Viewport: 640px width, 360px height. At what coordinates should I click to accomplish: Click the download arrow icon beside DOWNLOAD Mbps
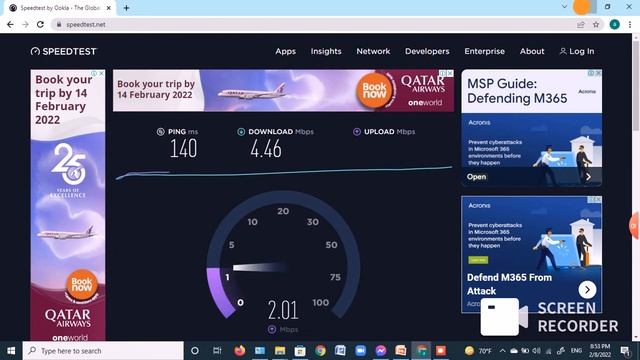coord(241,131)
